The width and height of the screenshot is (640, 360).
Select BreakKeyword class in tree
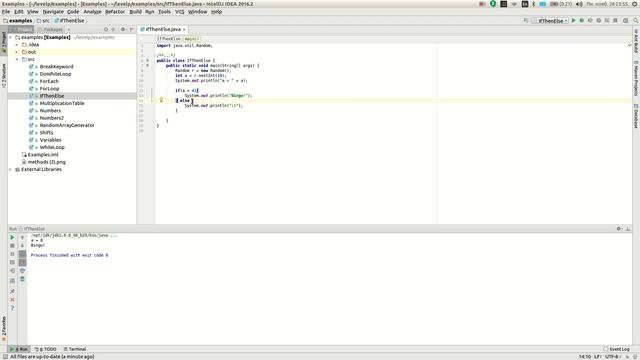(56, 67)
